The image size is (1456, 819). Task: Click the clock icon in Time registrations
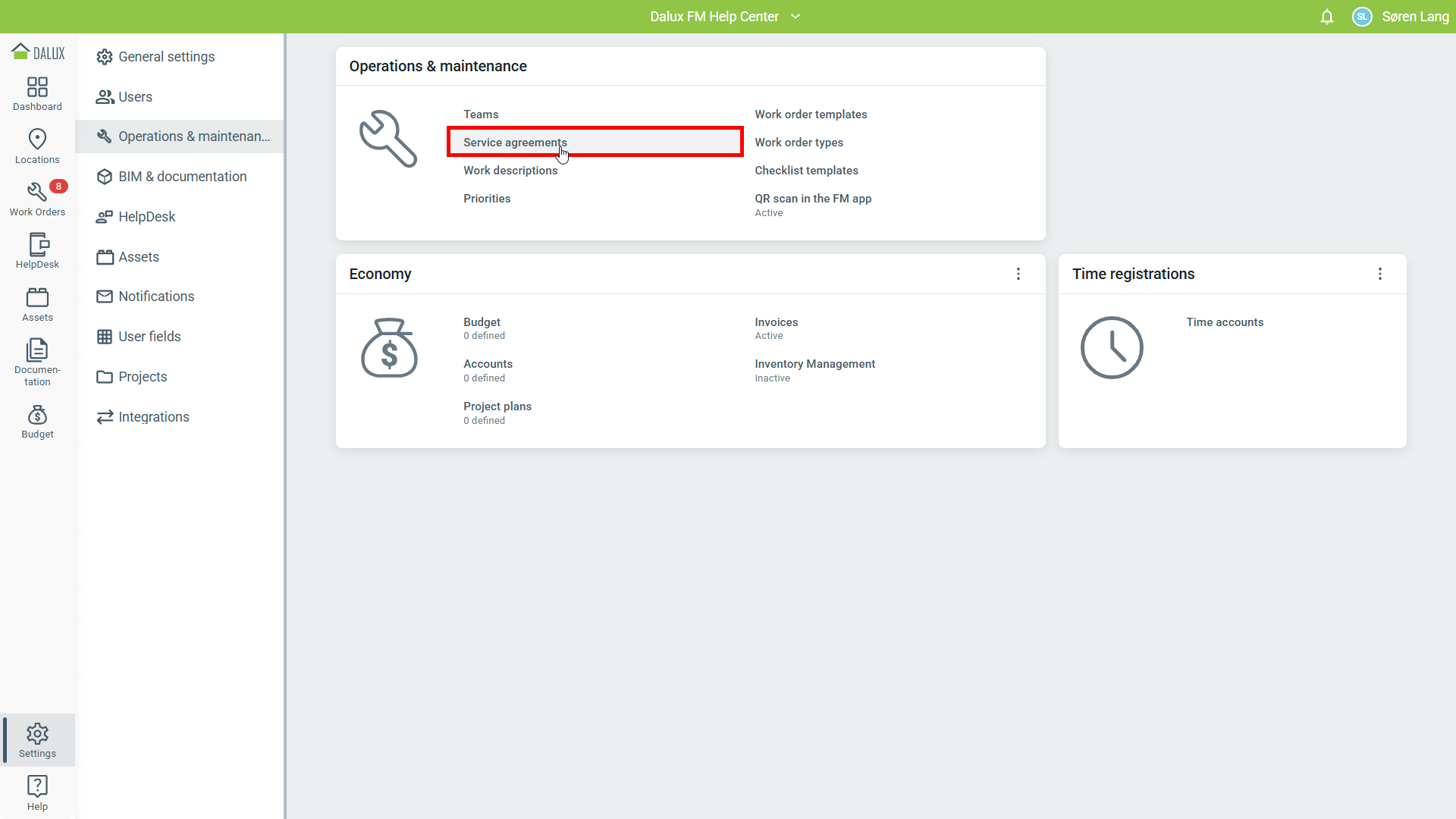[x=1112, y=348]
